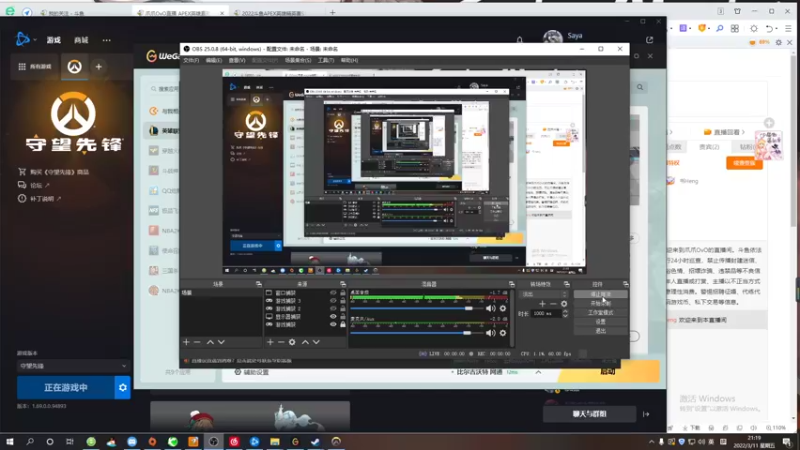Open the shop Overwatch products link

tap(54, 172)
